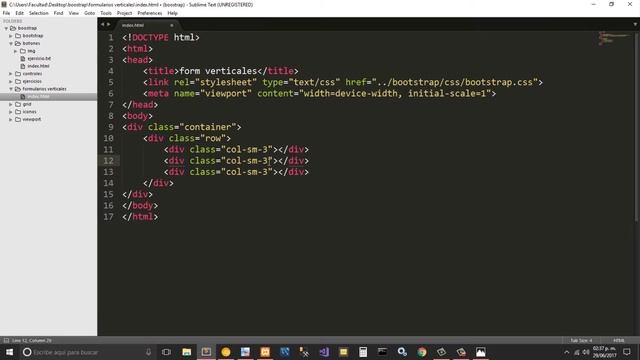
Task: Expand the iconos folder arrow
Action: click(x=11, y=112)
